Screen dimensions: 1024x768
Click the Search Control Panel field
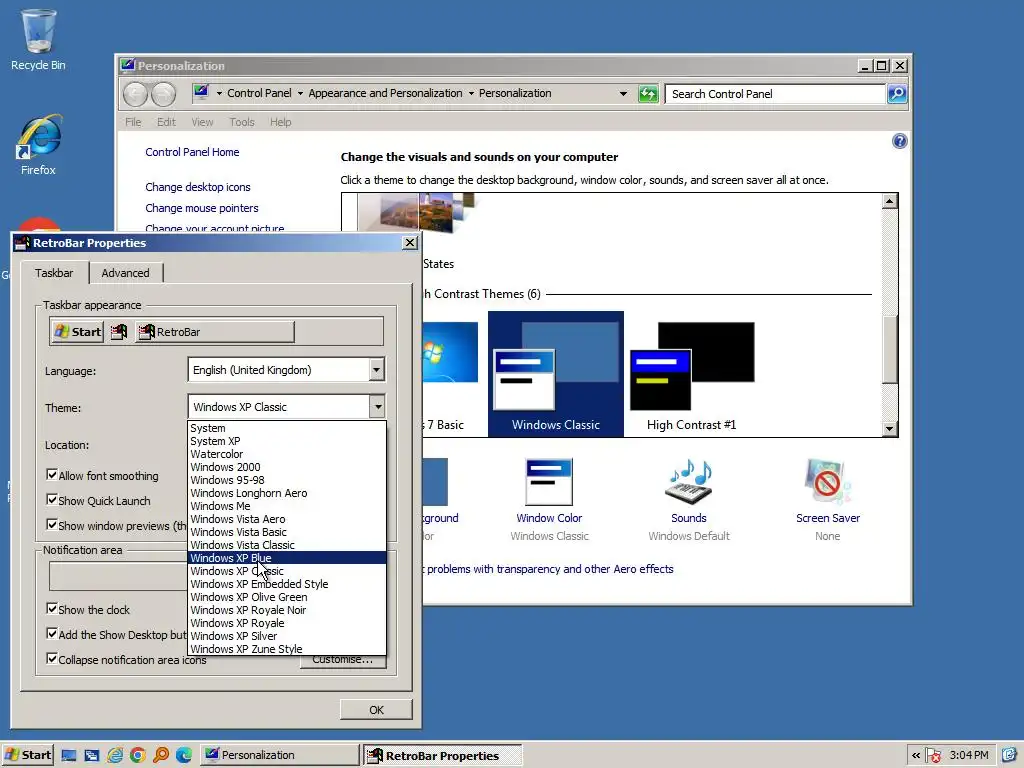[x=775, y=94]
